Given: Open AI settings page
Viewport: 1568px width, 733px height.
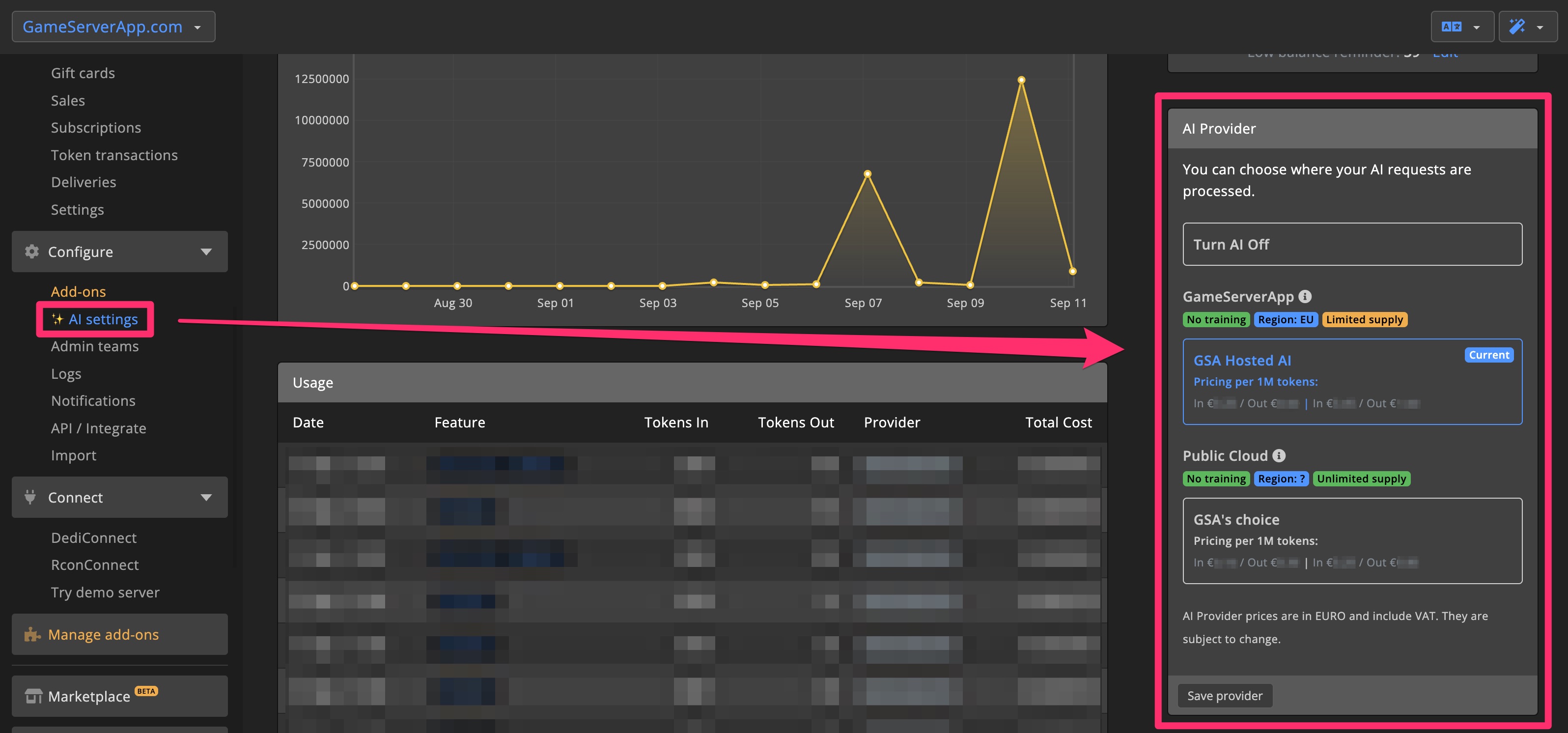Looking at the screenshot, I should (x=103, y=319).
